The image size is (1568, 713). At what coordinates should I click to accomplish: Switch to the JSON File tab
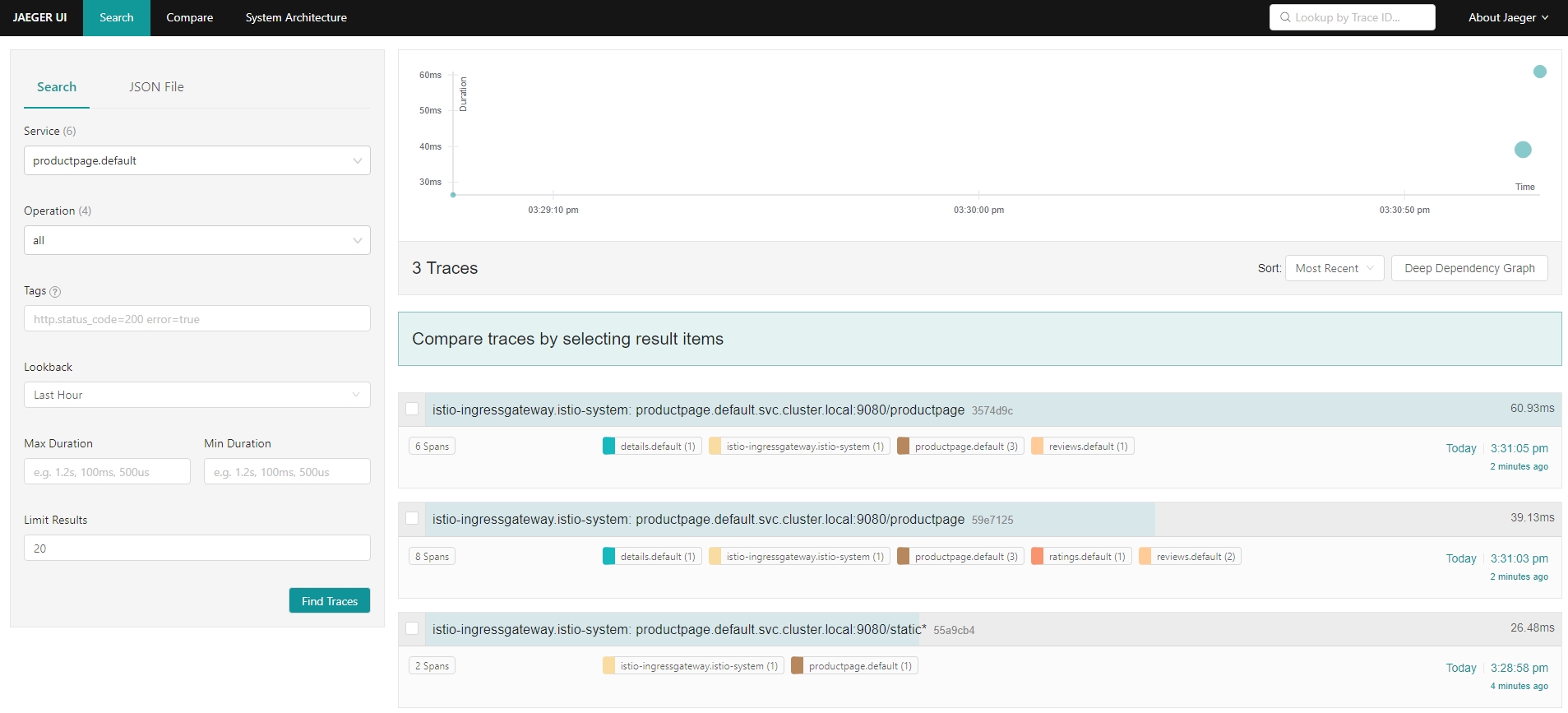(156, 87)
